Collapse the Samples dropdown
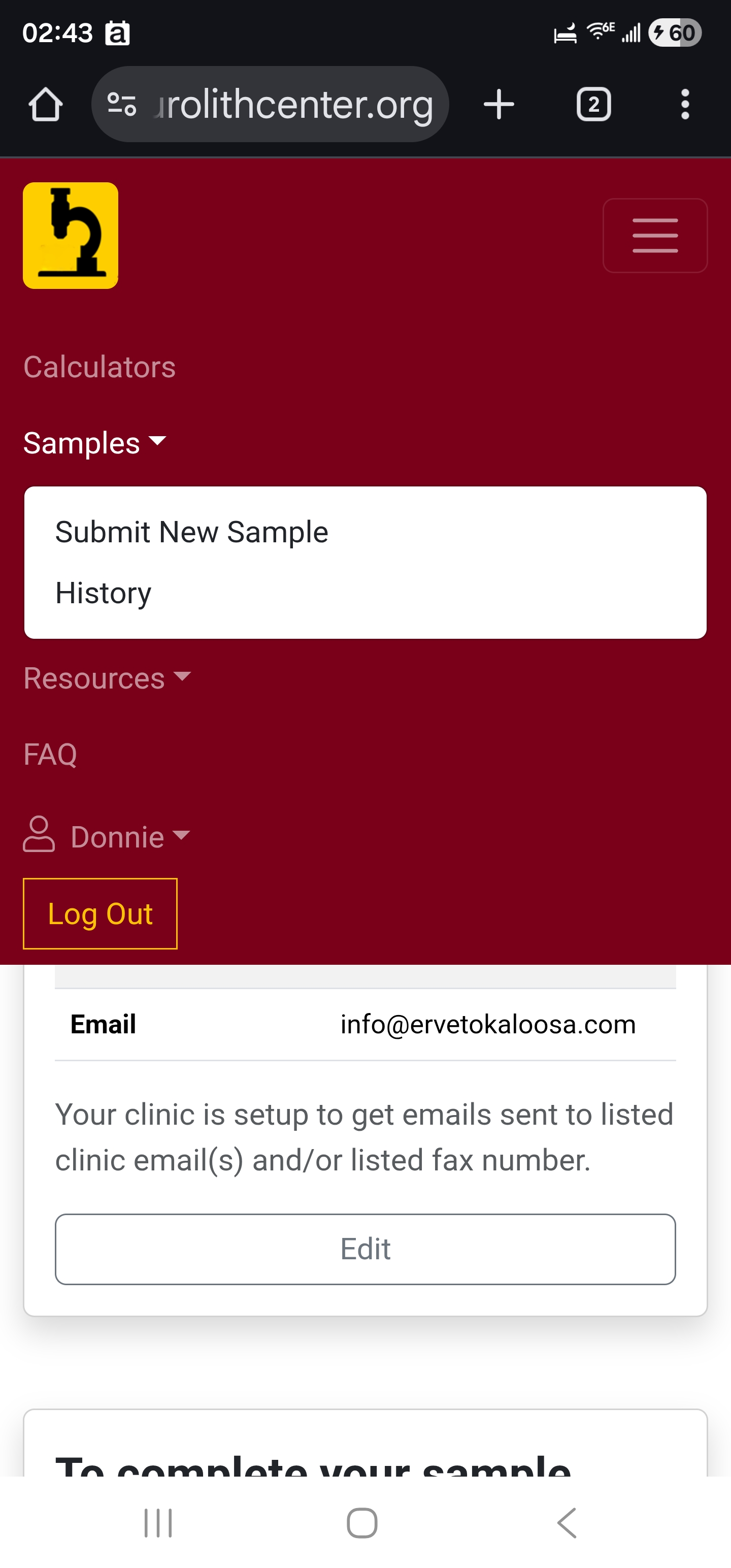 [x=94, y=443]
